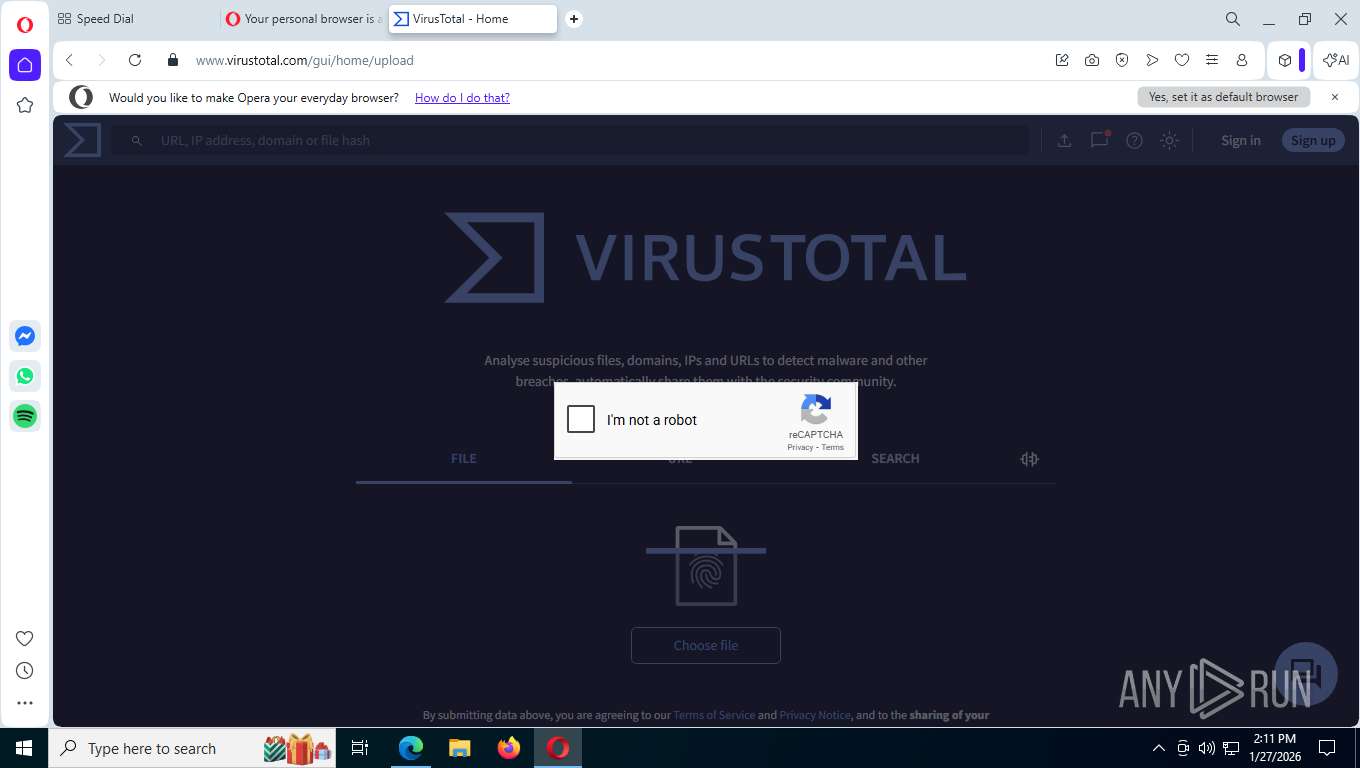Click the Opera logo menu icon

[25, 25]
